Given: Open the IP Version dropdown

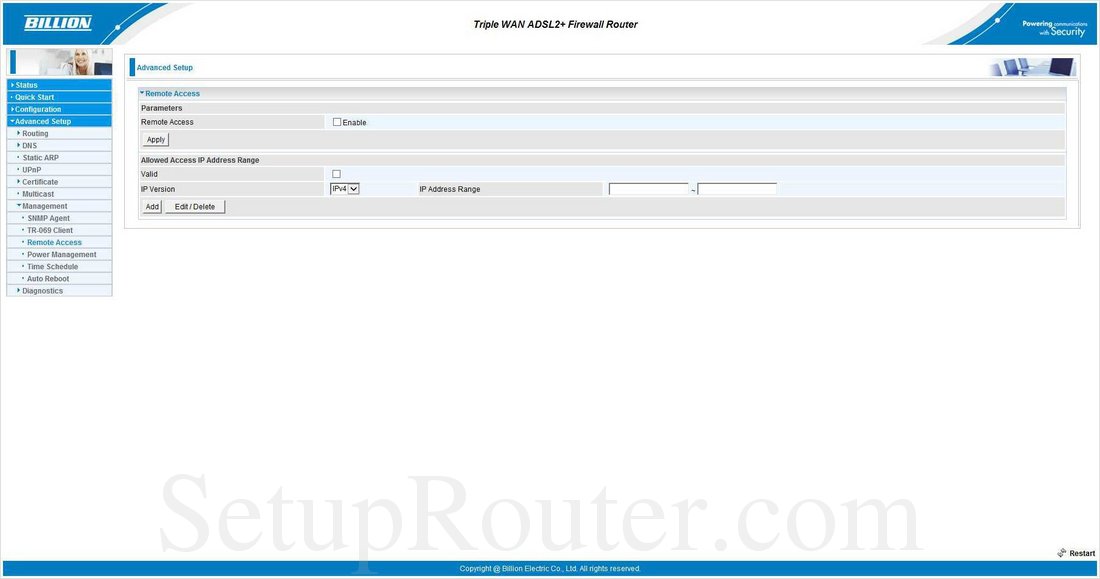Looking at the screenshot, I should (x=344, y=188).
